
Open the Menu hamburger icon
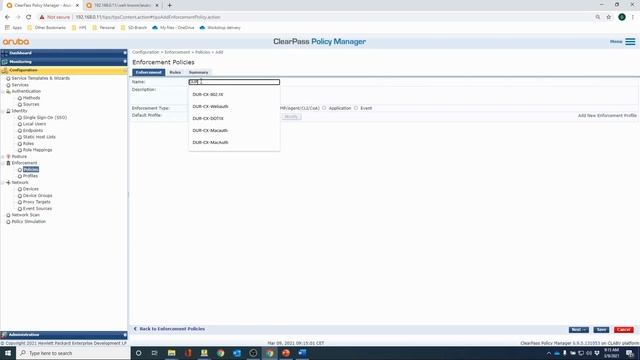pyautogui.click(x=630, y=42)
